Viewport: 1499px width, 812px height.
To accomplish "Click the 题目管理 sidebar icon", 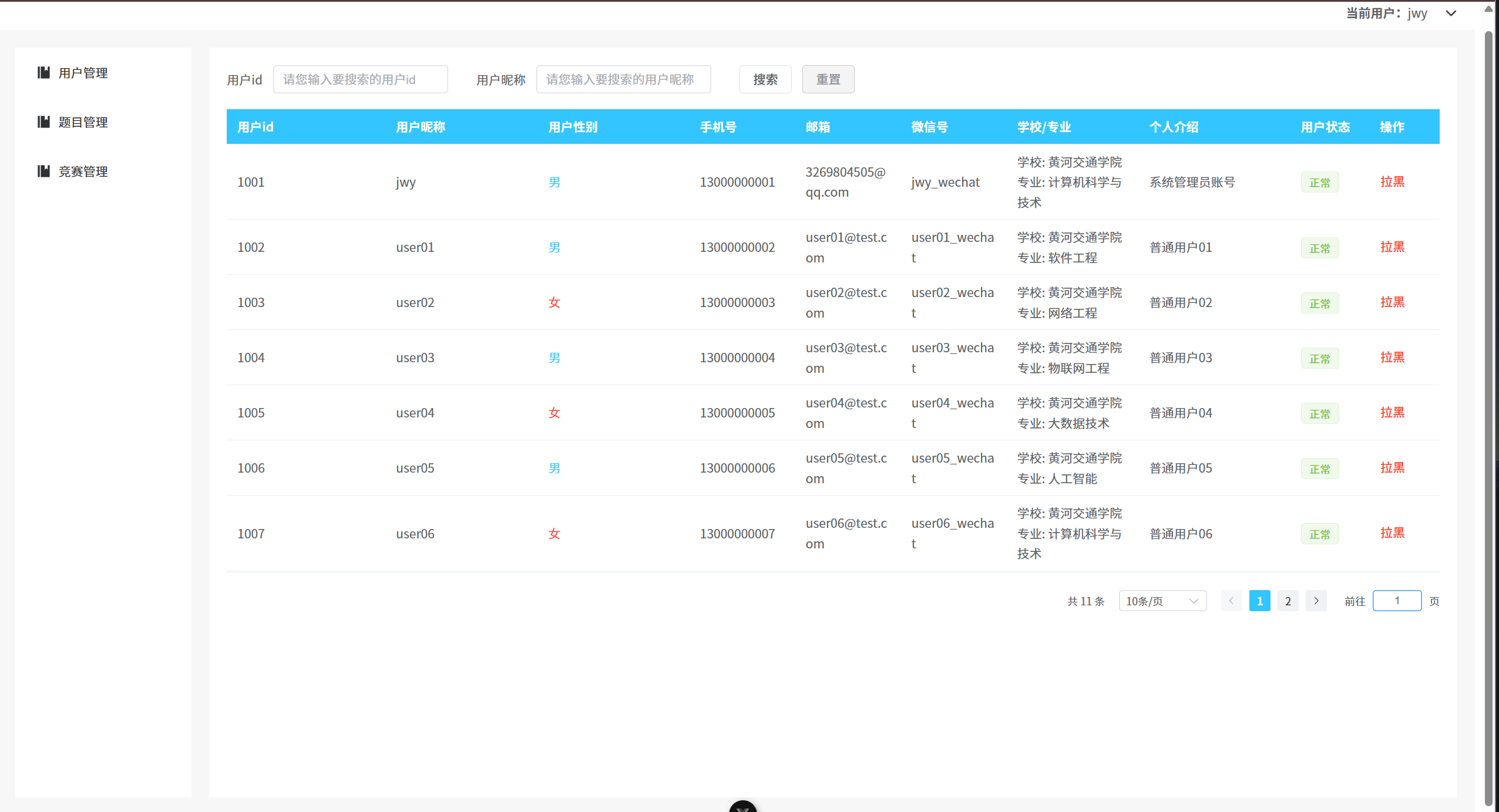I will (45, 122).
